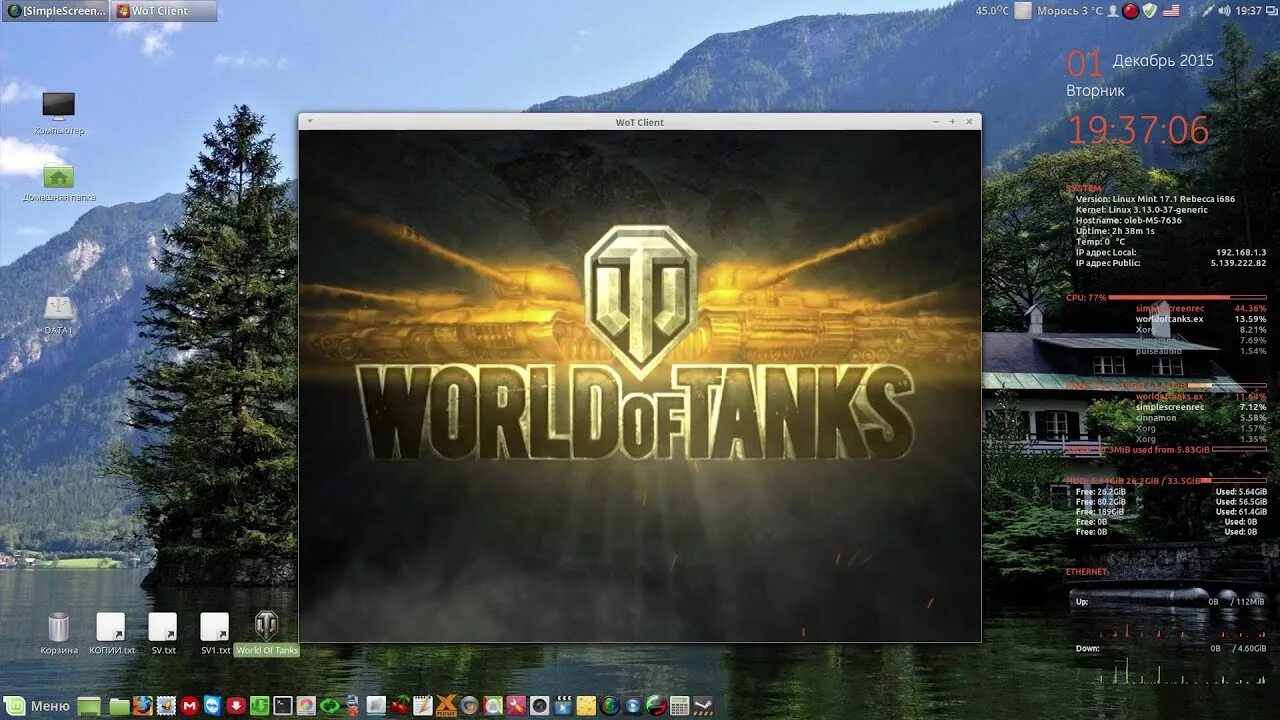Maximize the WoT Client window
Viewport: 1280px width, 720px height.
[x=952, y=121]
